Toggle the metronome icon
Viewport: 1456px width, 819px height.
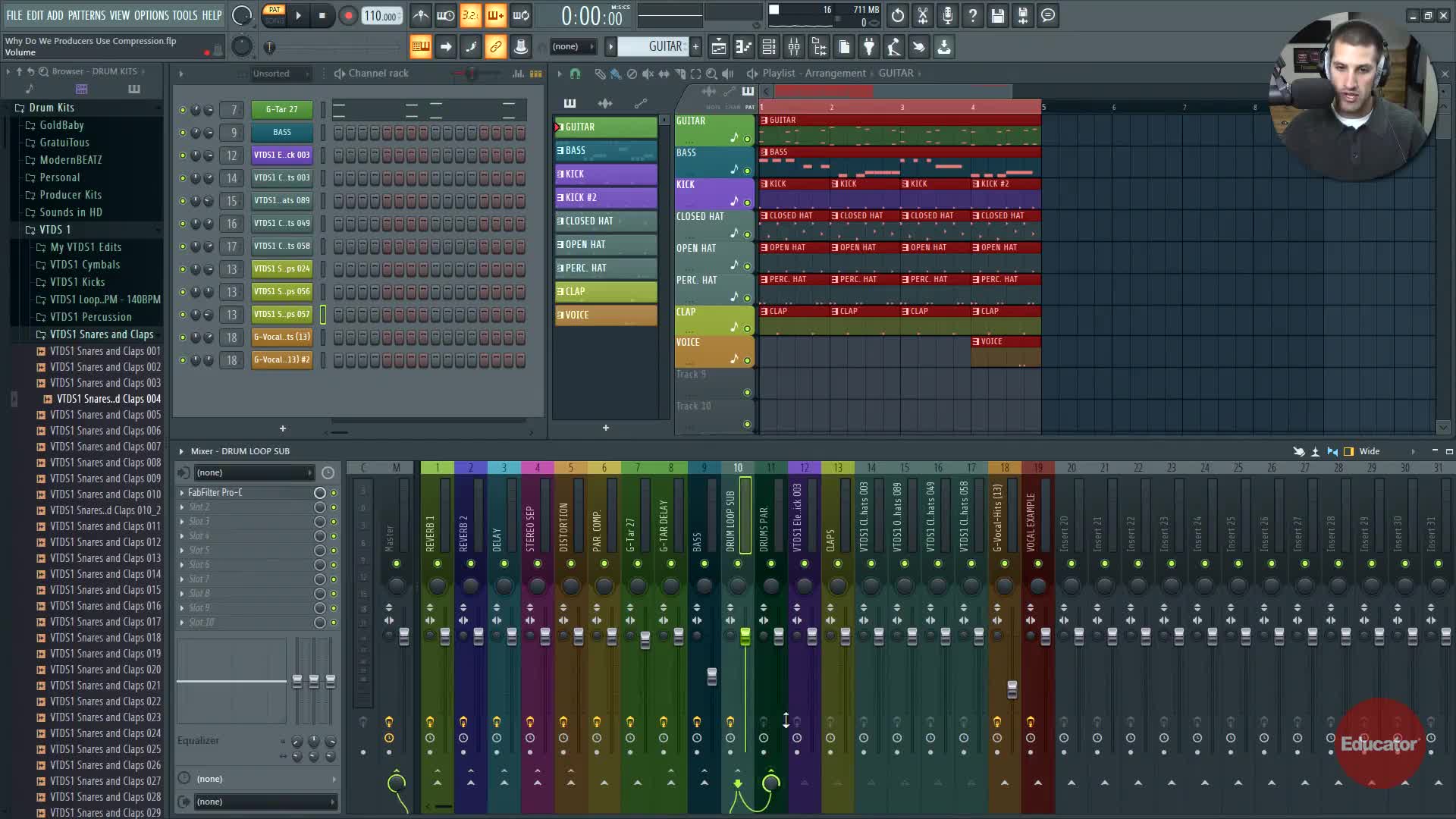421,16
